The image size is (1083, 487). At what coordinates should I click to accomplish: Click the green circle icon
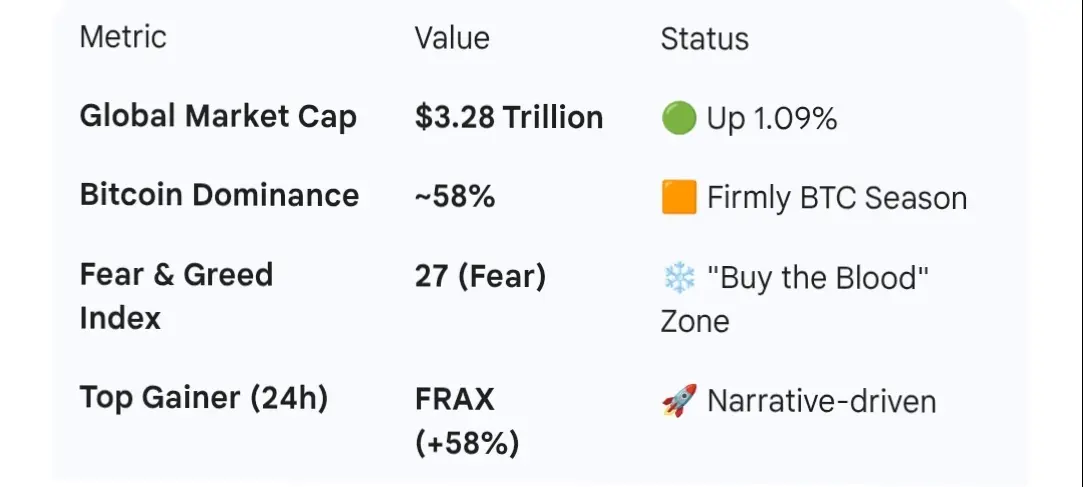point(679,119)
